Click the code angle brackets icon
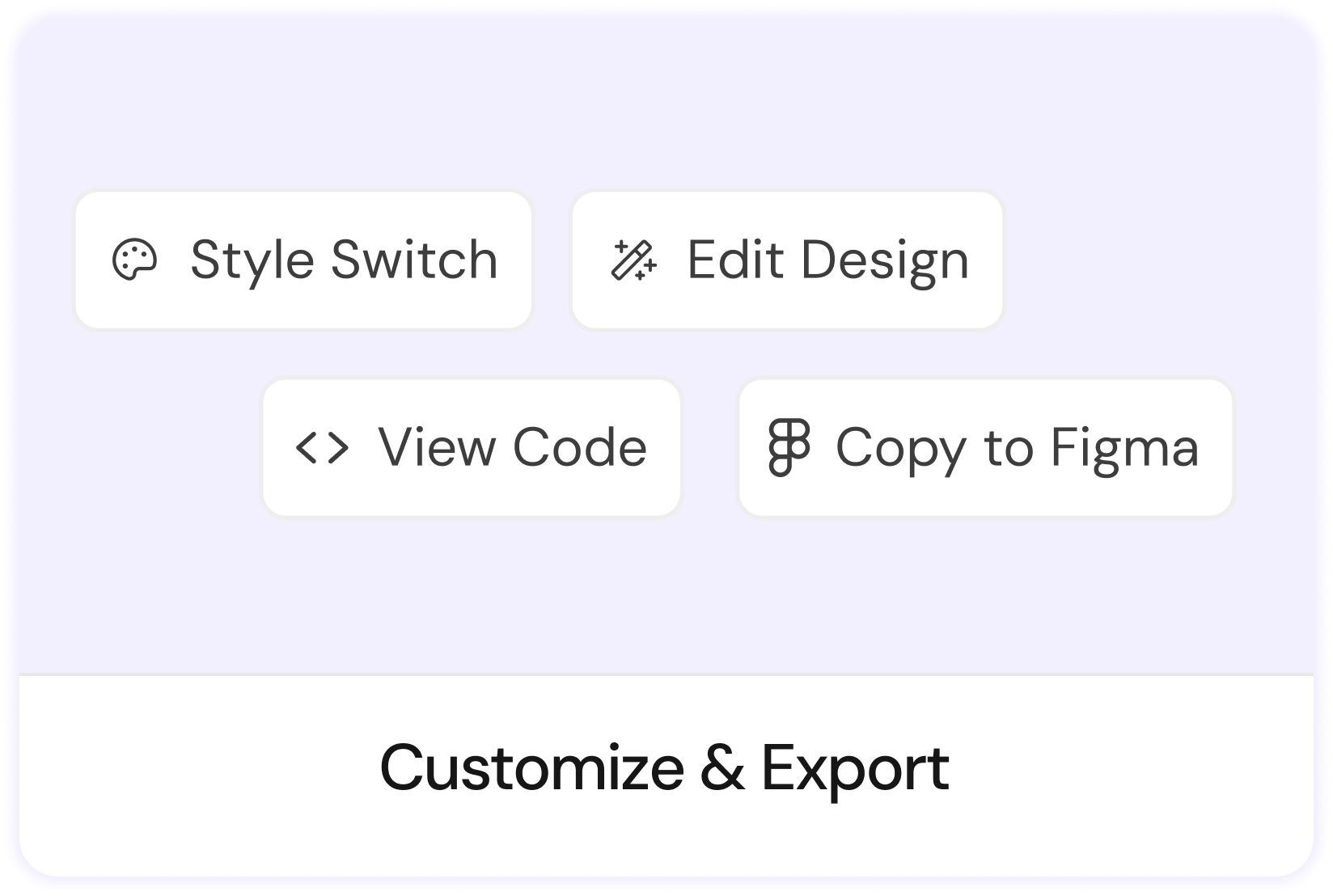This screenshot has width=1333, height=896. pyautogui.click(x=322, y=448)
